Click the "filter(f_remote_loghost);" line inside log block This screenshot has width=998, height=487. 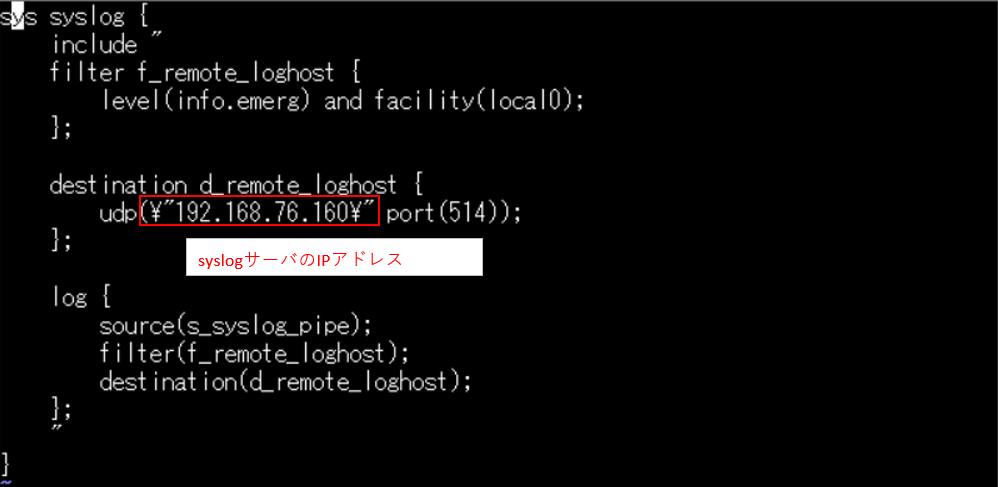(x=254, y=353)
